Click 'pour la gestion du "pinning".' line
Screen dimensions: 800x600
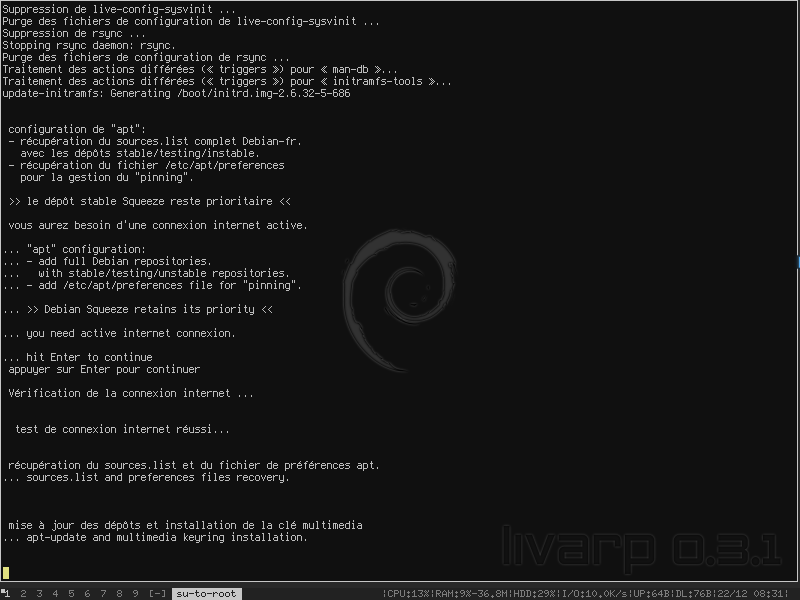pyautogui.click(x=107, y=177)
